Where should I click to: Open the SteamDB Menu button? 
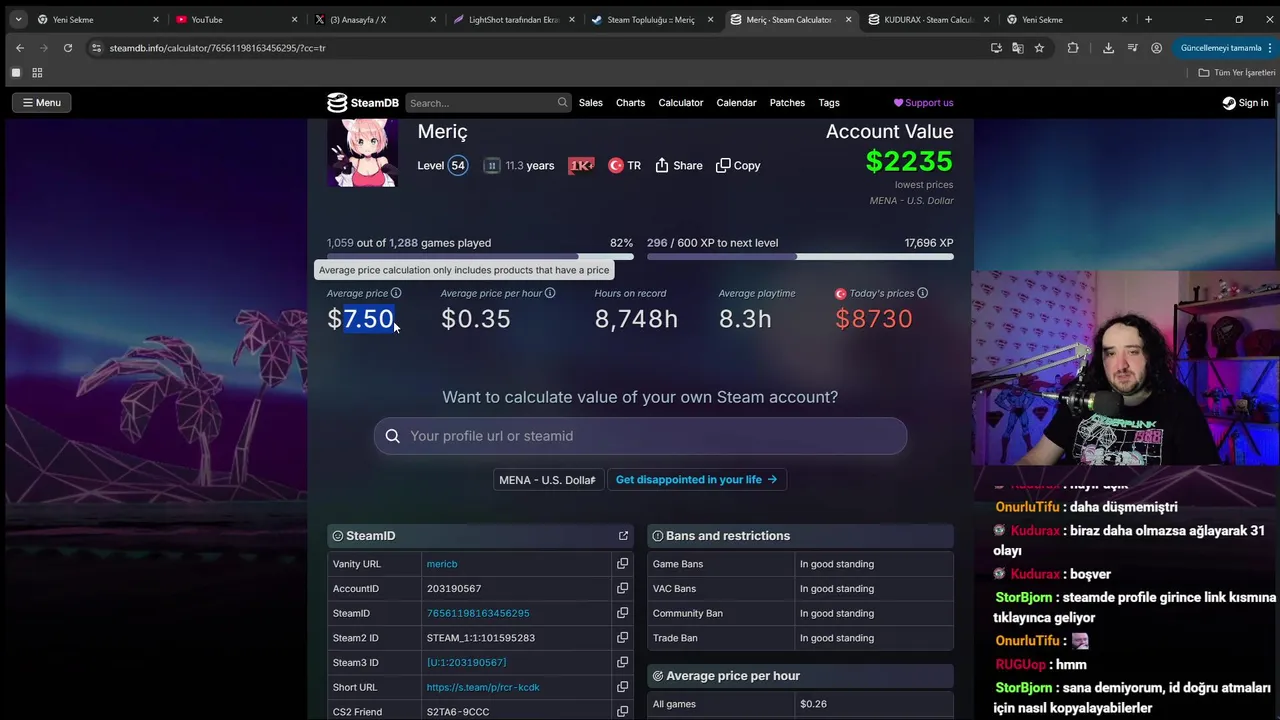coord(42,103)
